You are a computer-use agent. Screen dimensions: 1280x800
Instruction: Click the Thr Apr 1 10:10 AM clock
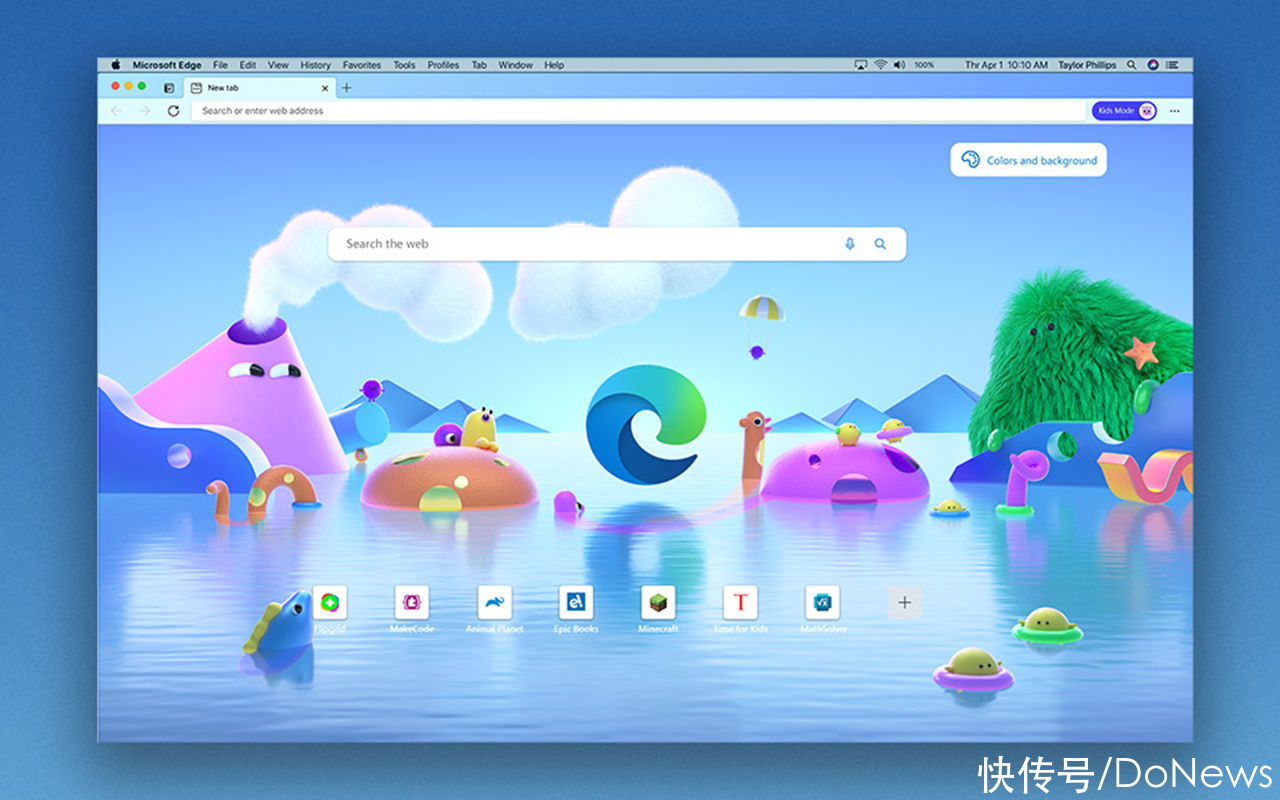click(x=1006, y=65)
